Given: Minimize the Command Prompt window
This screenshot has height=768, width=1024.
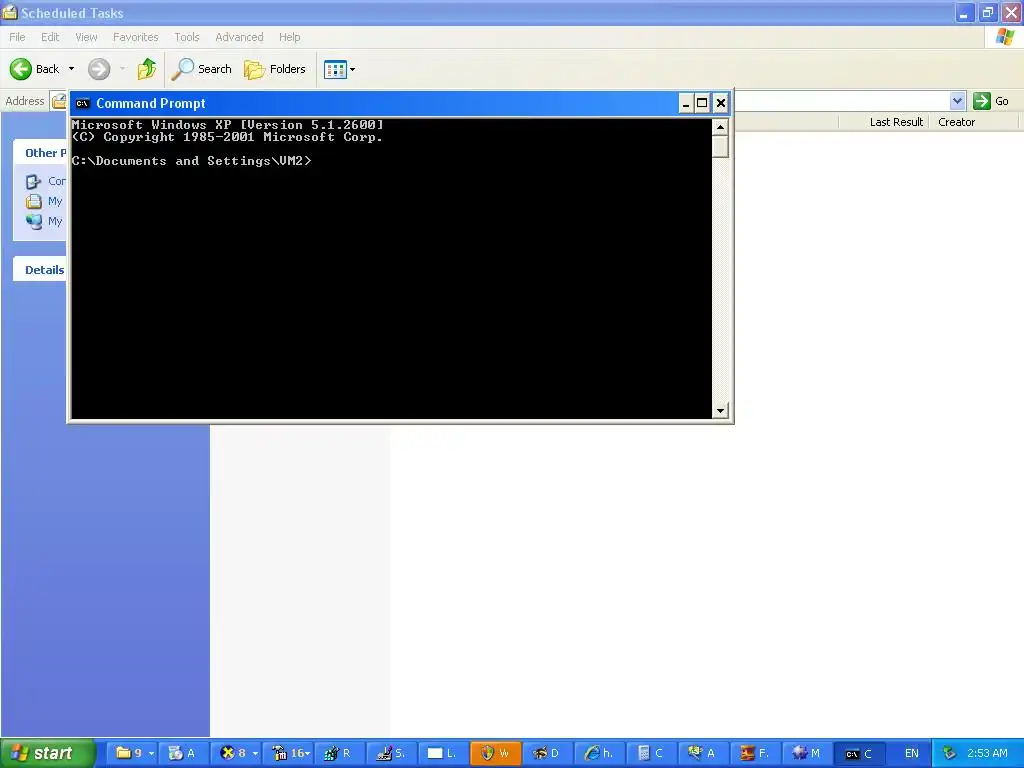Looking at the screenshot, I should coord(686,103).
